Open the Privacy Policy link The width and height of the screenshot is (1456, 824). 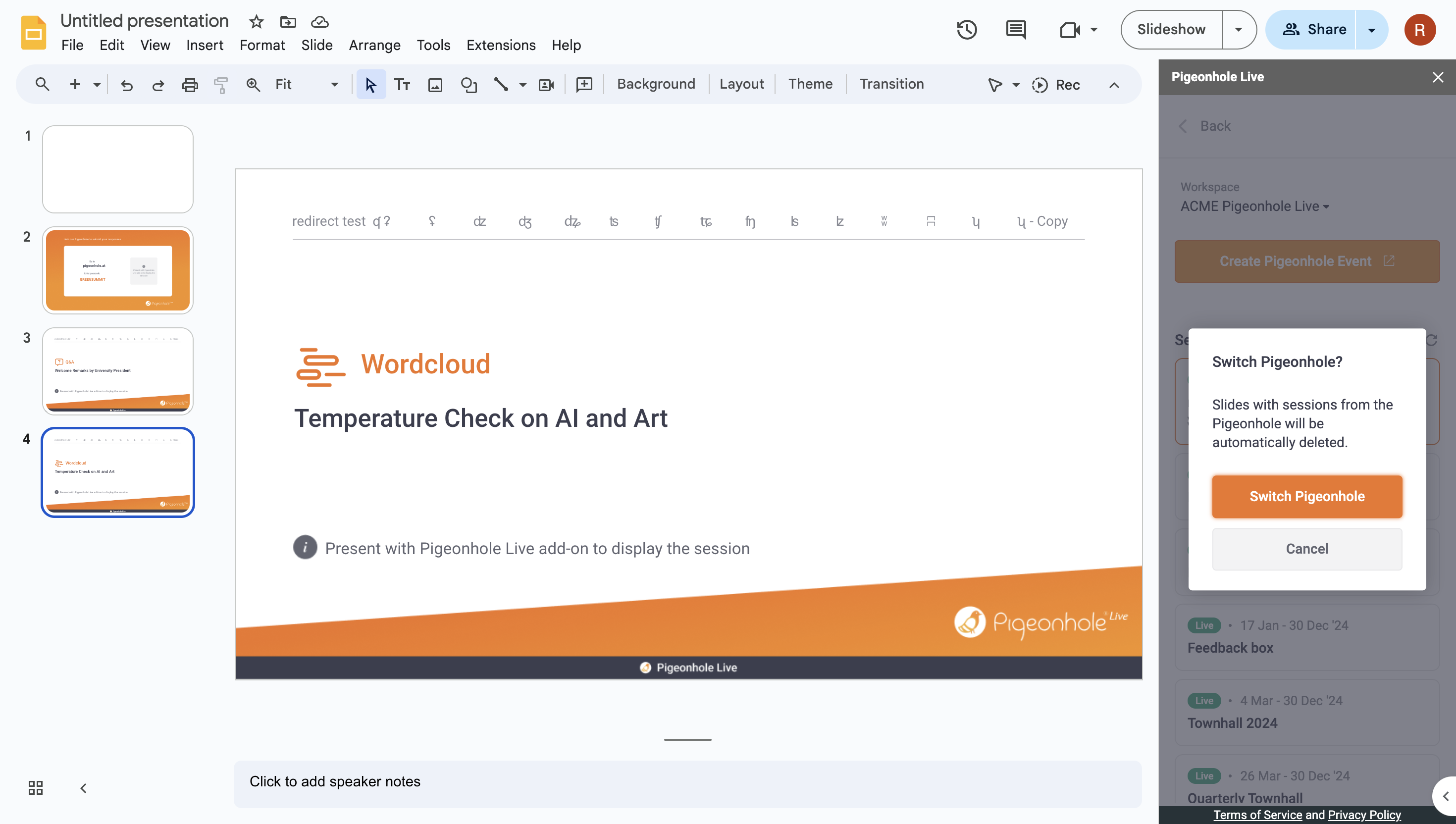click(1364, 815)
